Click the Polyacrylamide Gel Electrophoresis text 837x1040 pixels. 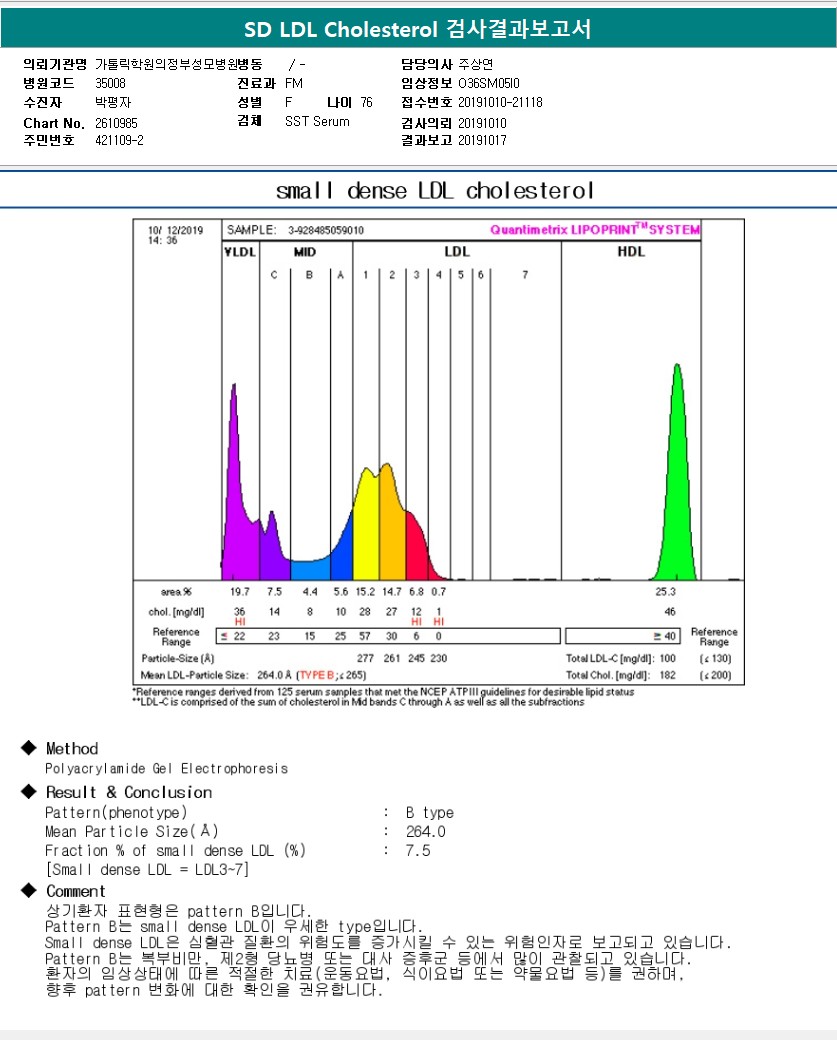166,768
